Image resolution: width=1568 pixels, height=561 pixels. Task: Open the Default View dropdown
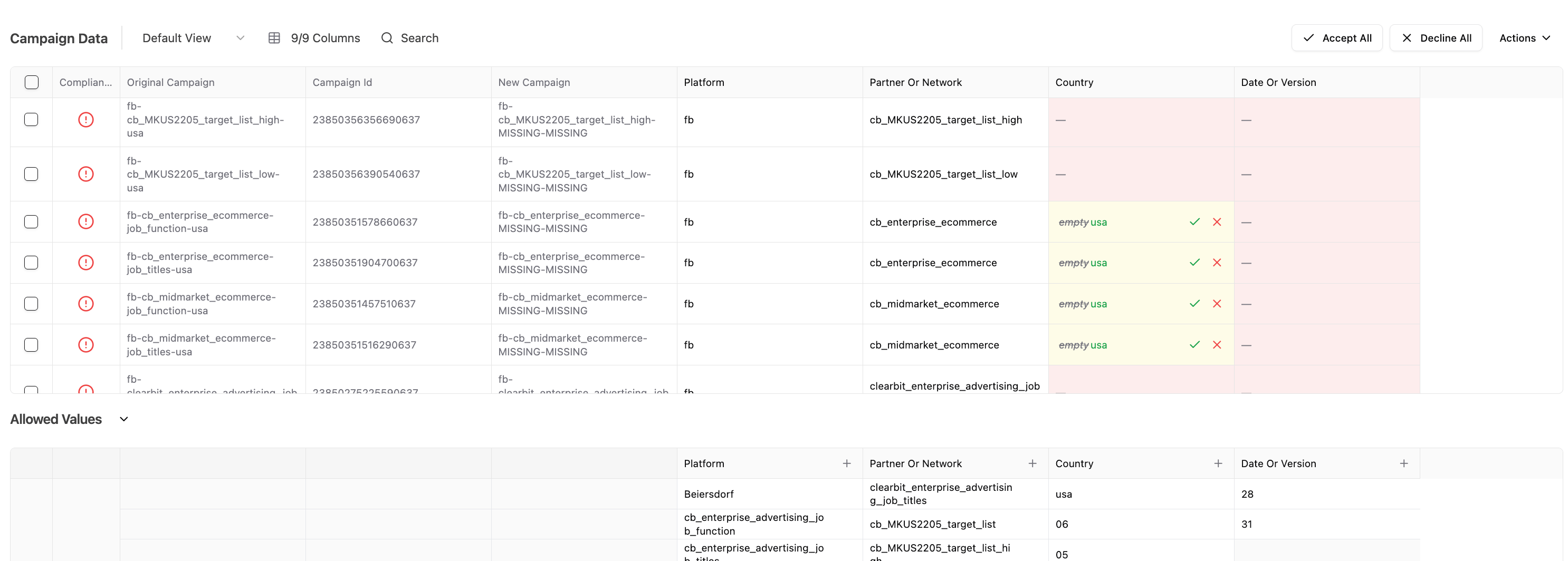(193, 38)
